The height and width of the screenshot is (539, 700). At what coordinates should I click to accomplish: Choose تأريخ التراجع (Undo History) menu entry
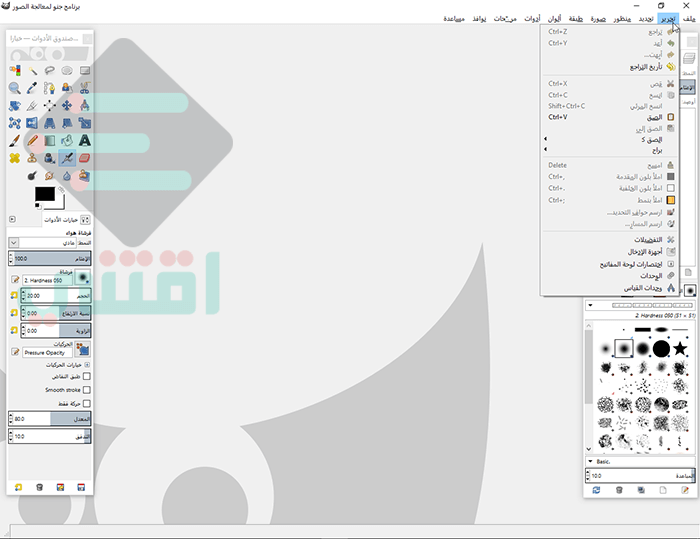pyautogui.click(x=609, y=67)
